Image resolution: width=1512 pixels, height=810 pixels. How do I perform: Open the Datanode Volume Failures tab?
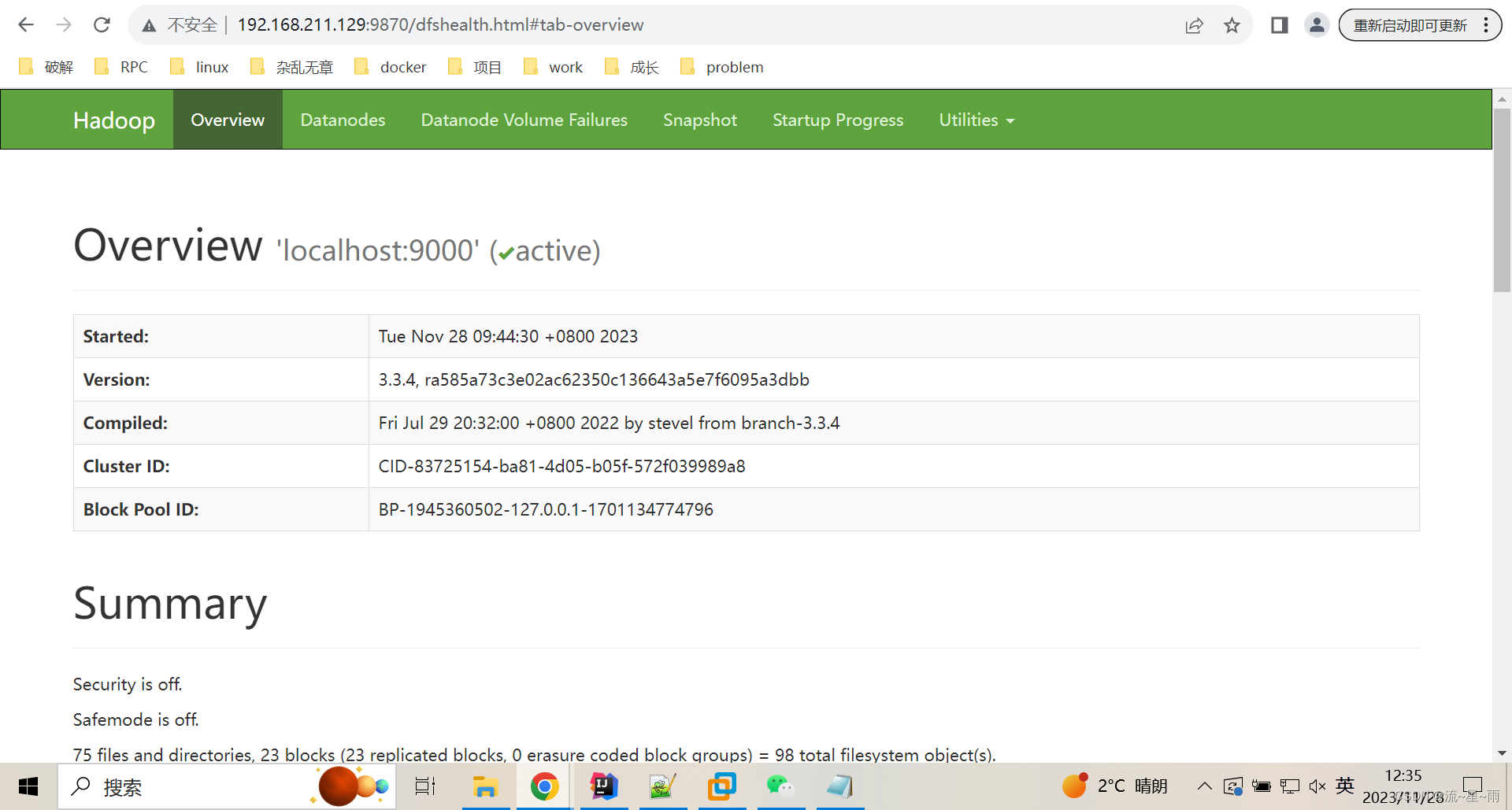click(x=524, y=120)
